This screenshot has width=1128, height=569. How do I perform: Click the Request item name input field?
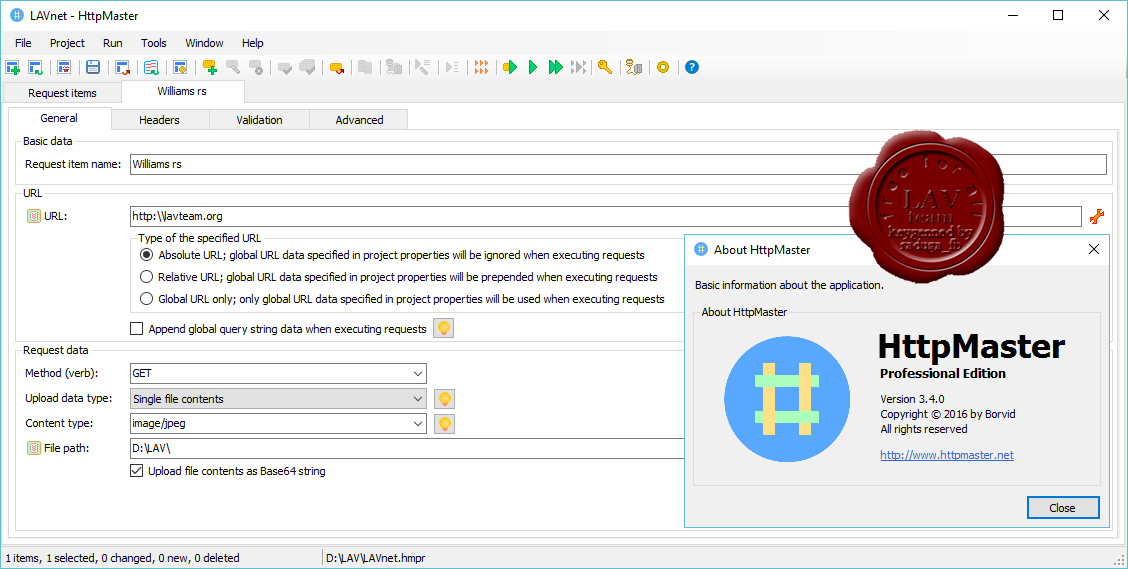click(x=618, y=164)
